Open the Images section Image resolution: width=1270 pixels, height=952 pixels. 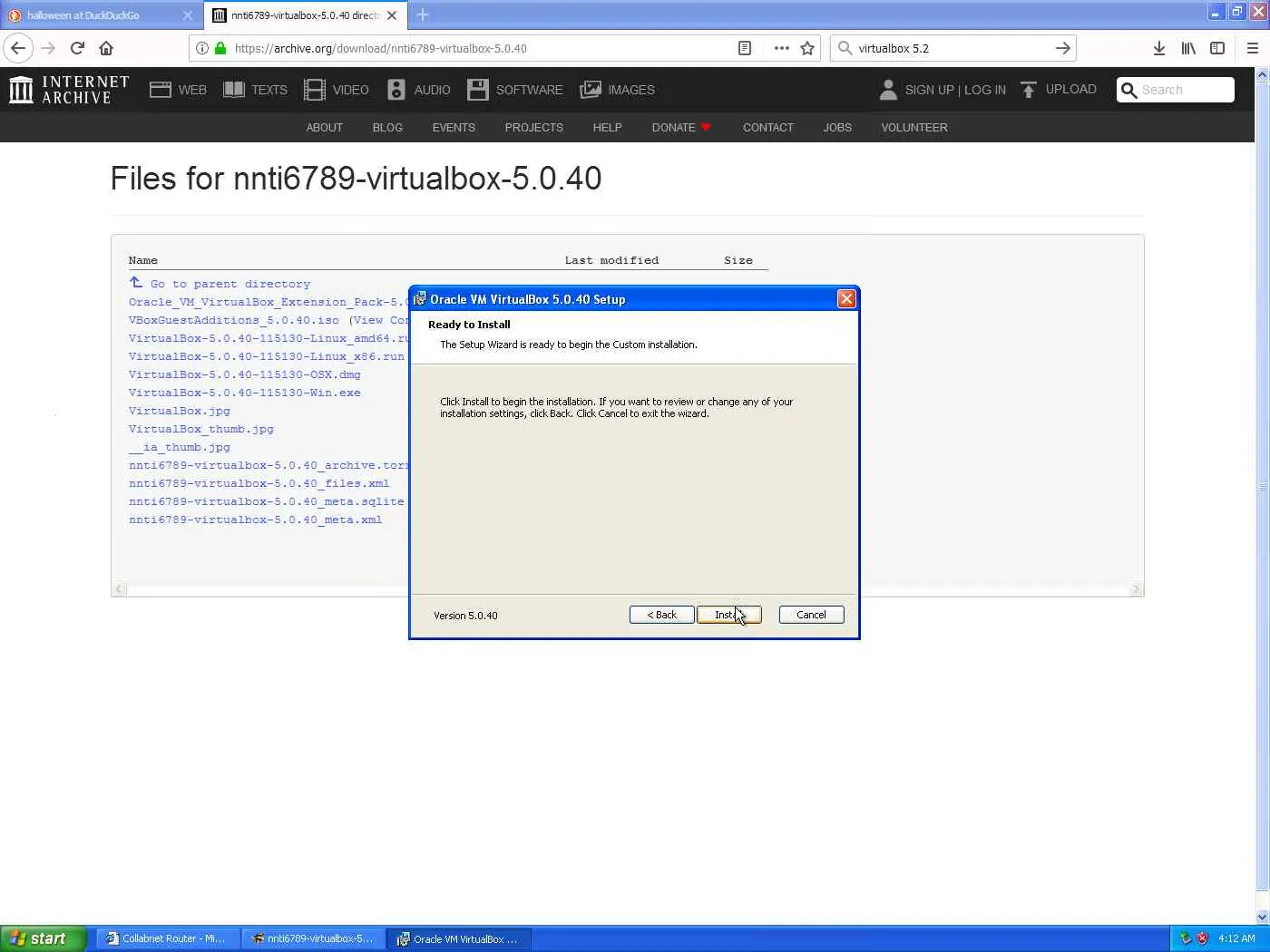click(x=617, y=90)
